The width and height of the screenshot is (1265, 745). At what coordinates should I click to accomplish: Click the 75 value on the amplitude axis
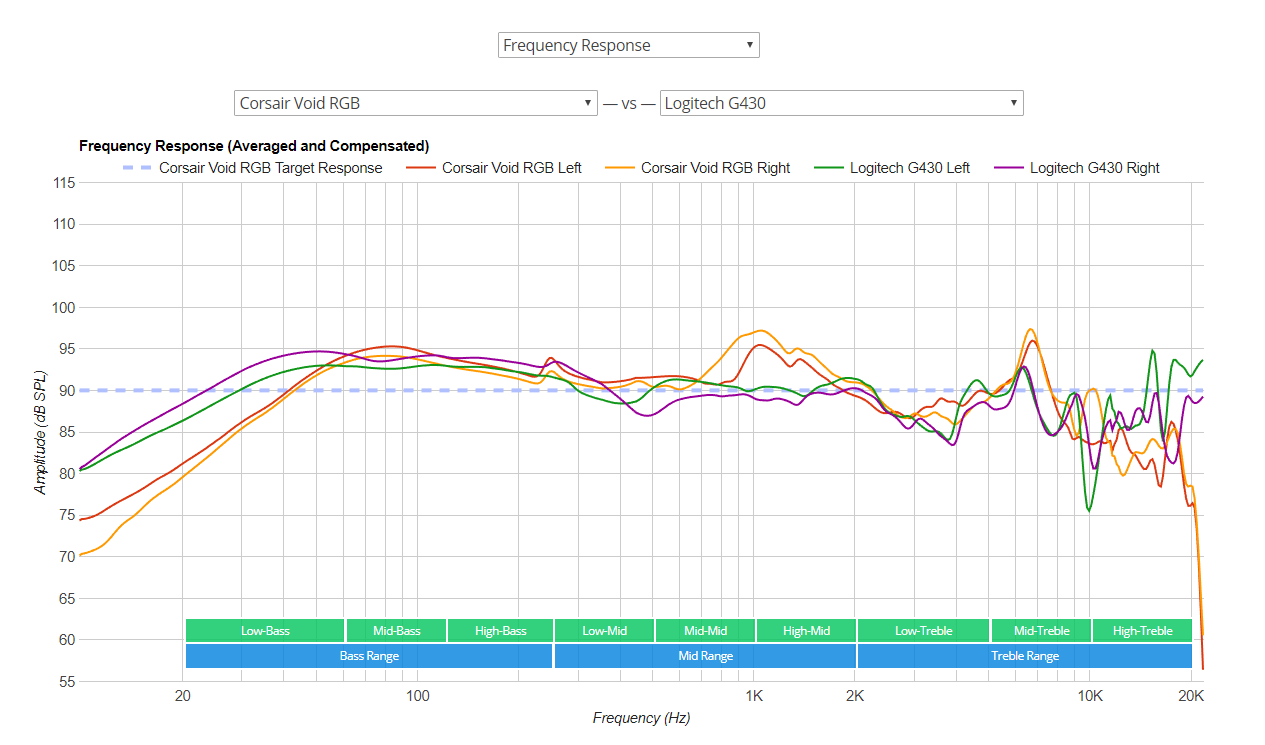point(68,515)
